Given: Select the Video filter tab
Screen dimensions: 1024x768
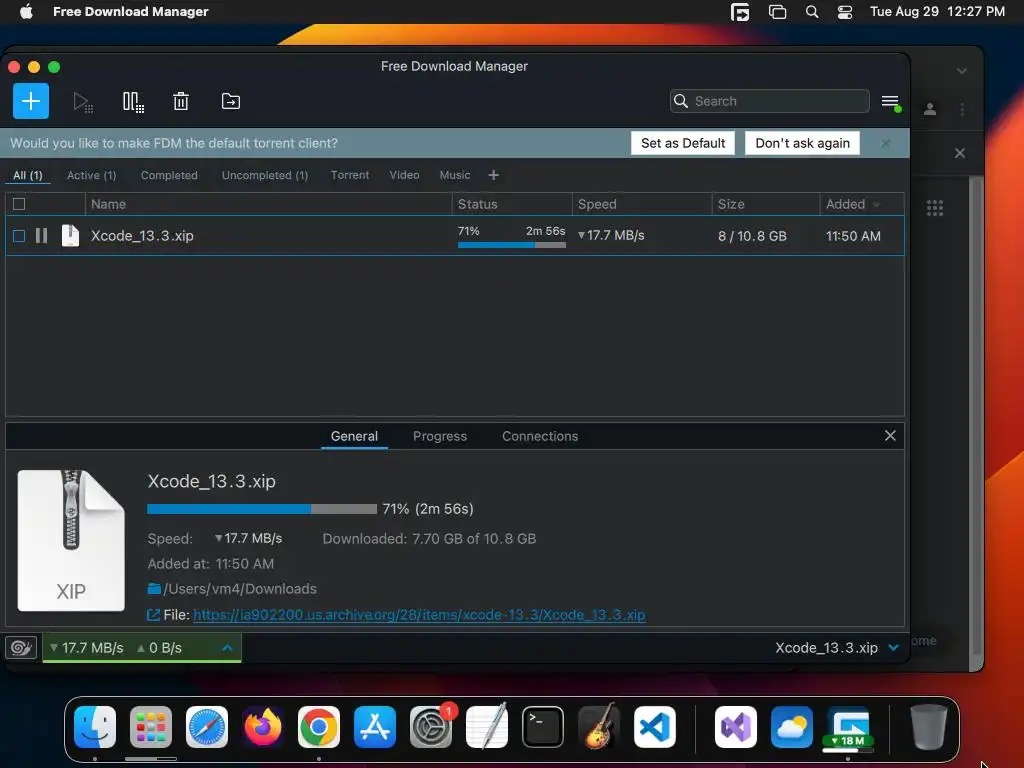Looking at the screenshot, I should click(x=404, y=175).
